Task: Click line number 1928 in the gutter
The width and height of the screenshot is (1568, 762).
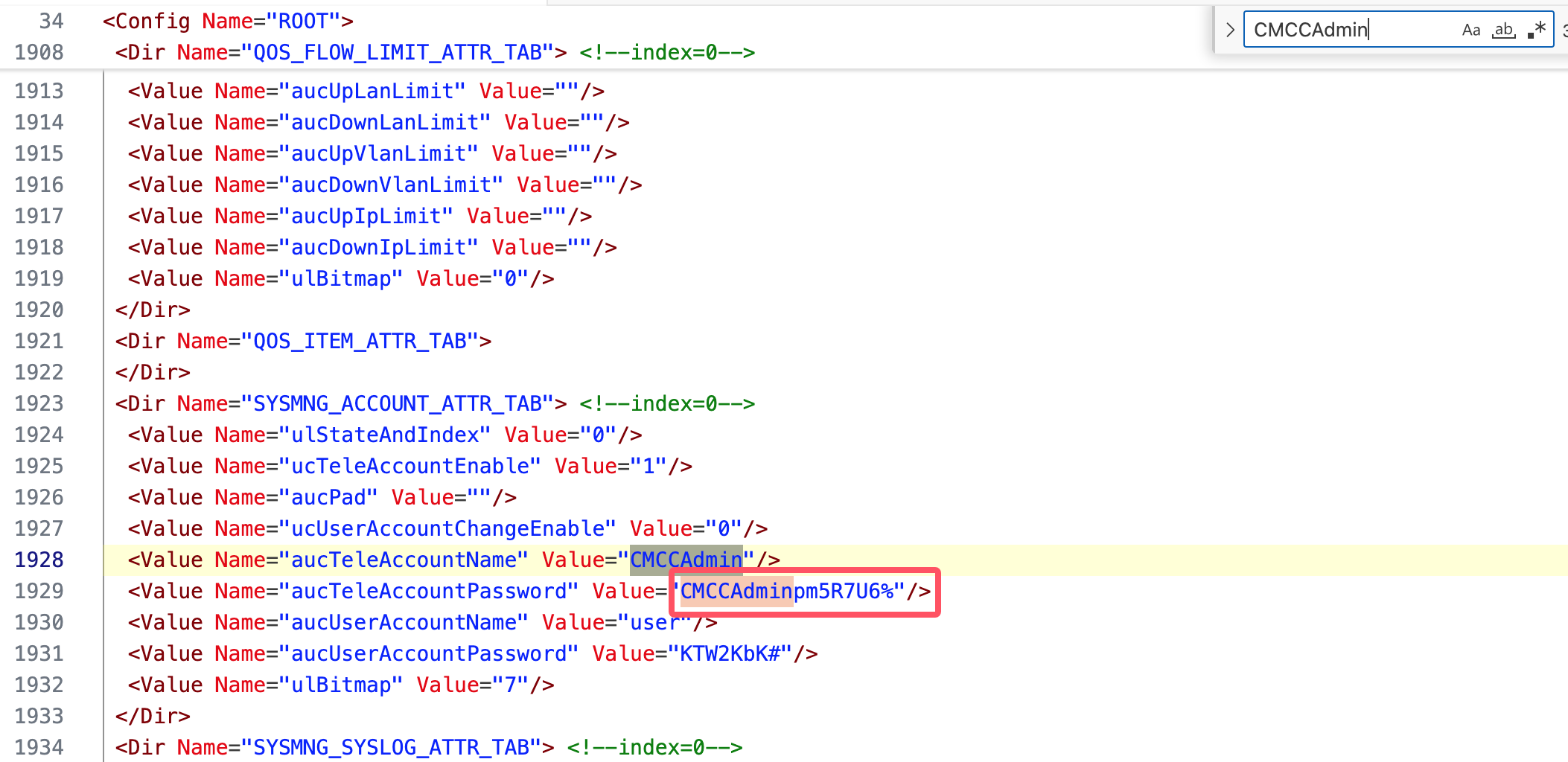Action: point(39,560)
